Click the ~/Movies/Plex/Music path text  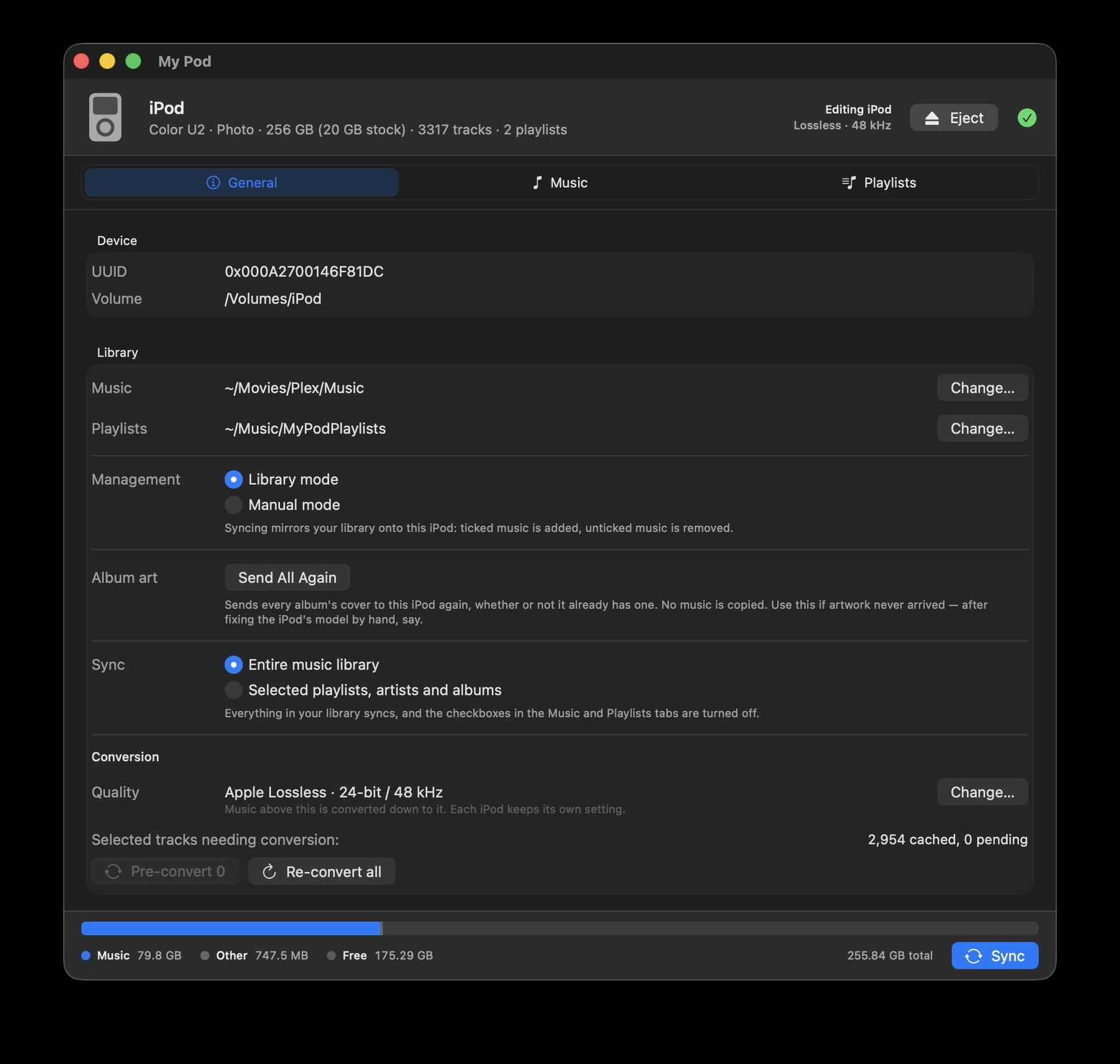(x=294, y=388)
